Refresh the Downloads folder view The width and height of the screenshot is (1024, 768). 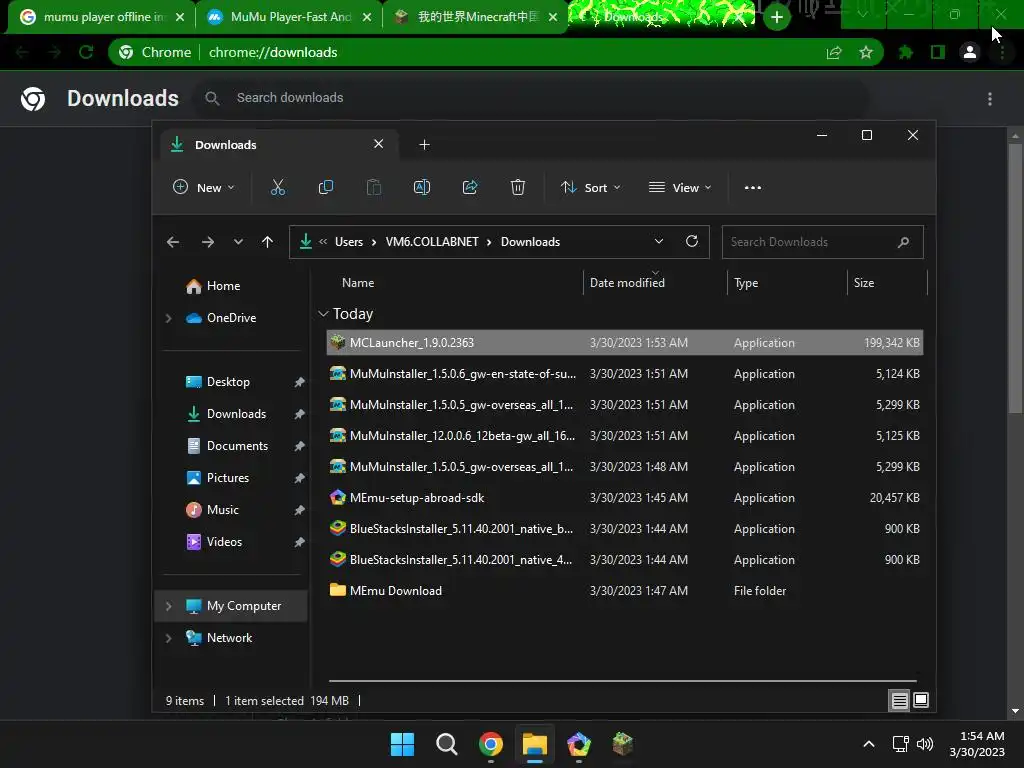(x=692, y=242)
